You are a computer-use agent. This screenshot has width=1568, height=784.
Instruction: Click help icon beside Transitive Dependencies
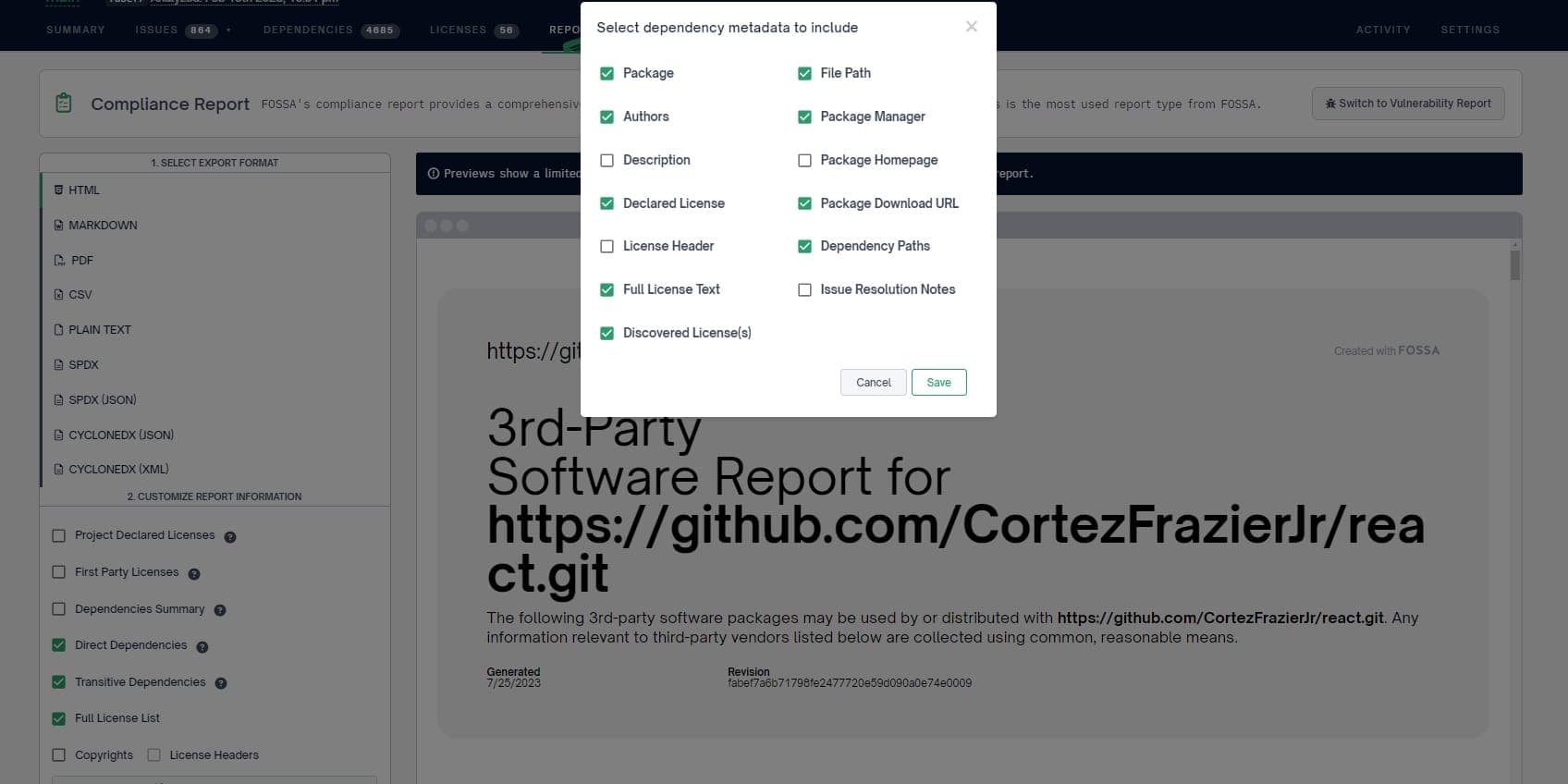click(221, 683)
